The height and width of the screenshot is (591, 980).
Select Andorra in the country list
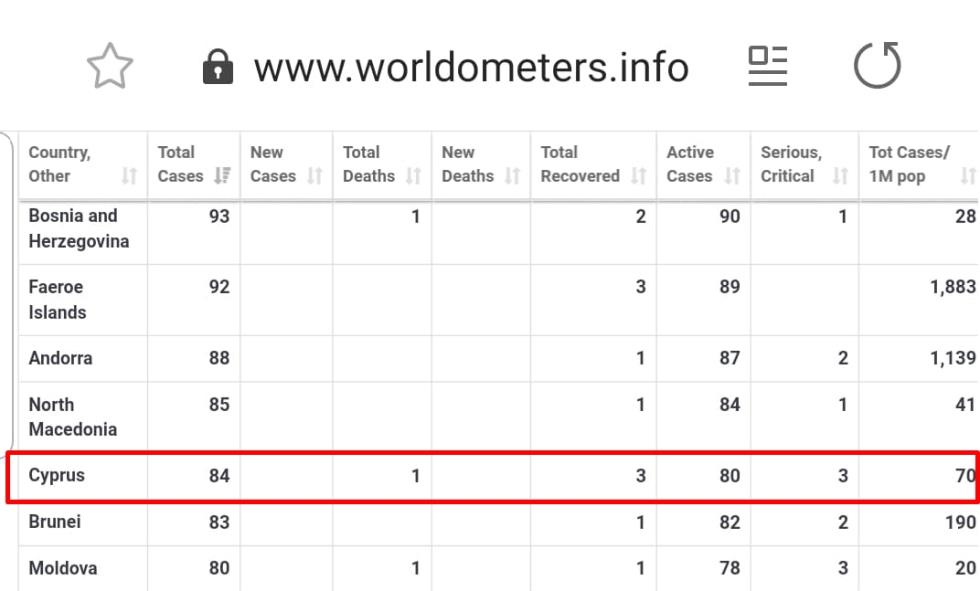click(61, 358)
